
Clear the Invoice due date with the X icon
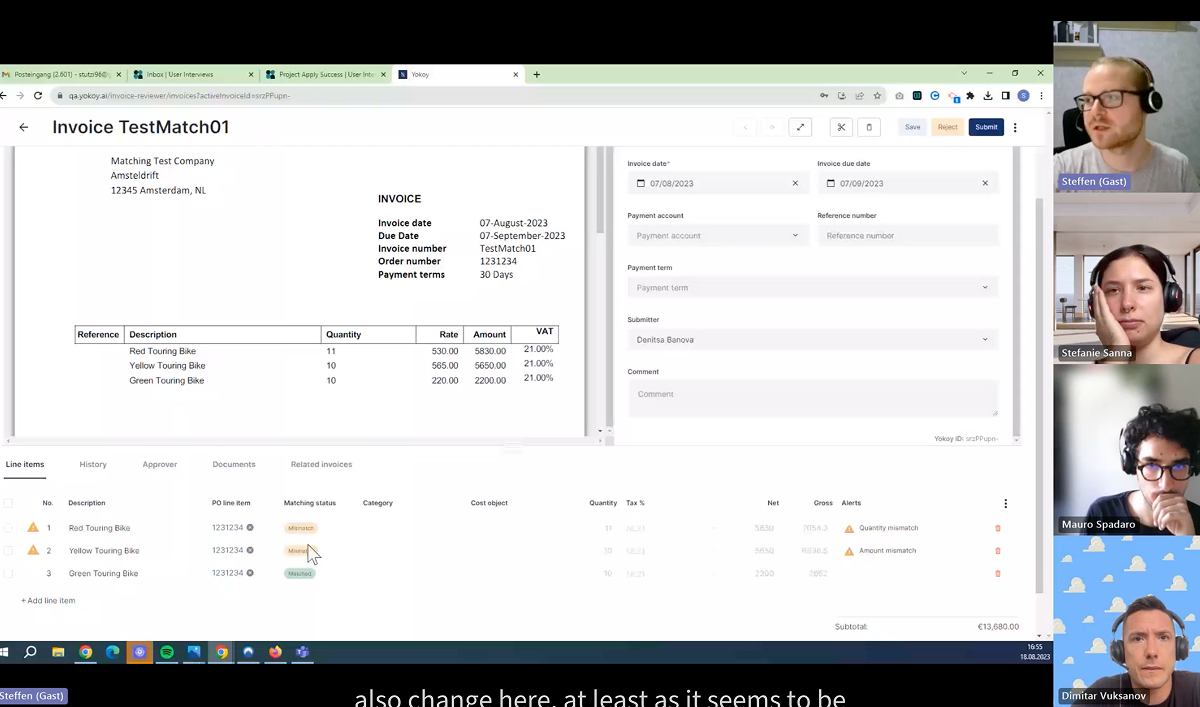point(985,183)
